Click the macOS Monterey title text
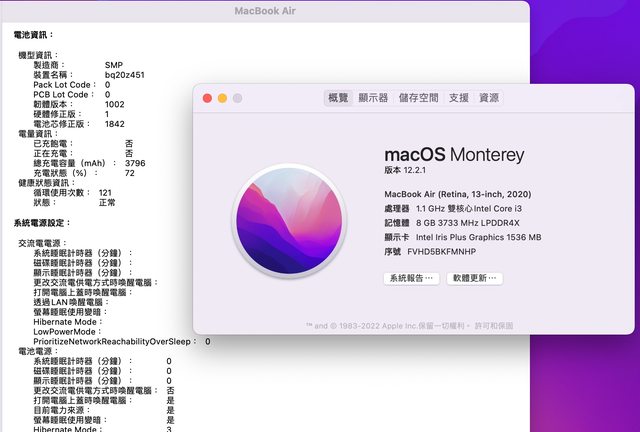Image resolution: width=640 pixels, height=432 pixels. pyautogui.click(x=454, y=154)
